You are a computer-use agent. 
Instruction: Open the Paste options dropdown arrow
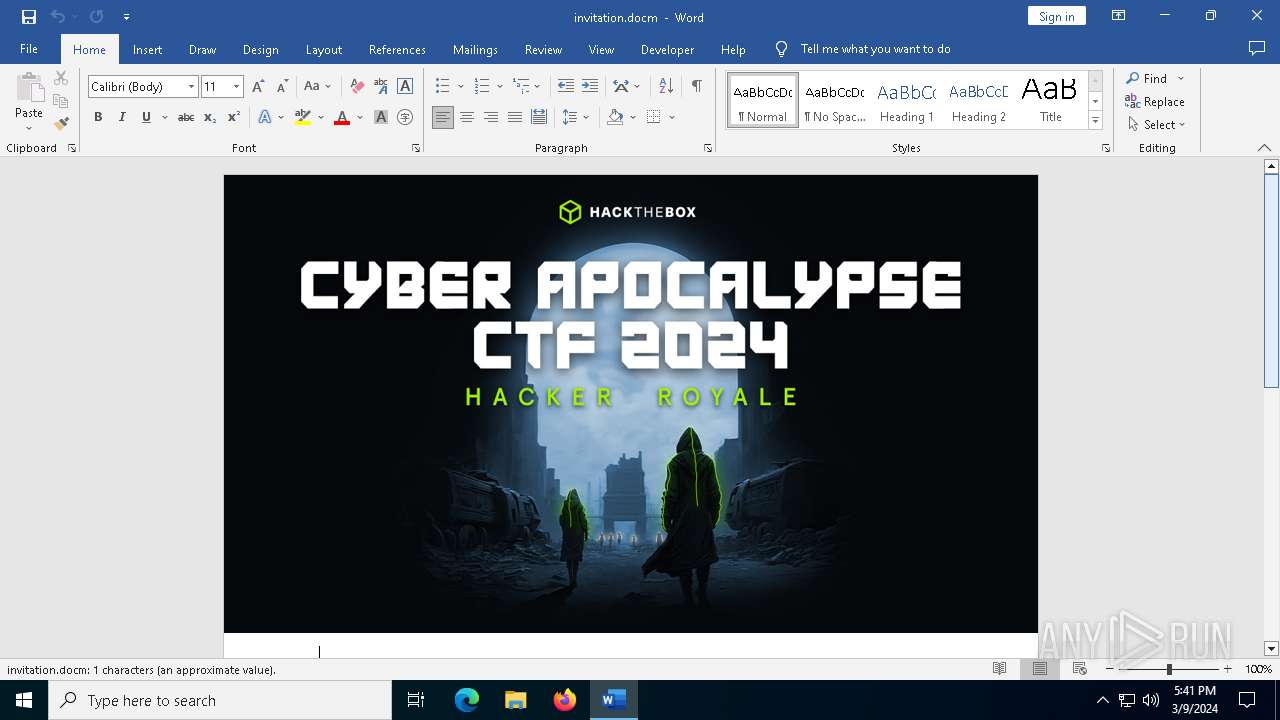pyautogui.click(x=29, y=128)
